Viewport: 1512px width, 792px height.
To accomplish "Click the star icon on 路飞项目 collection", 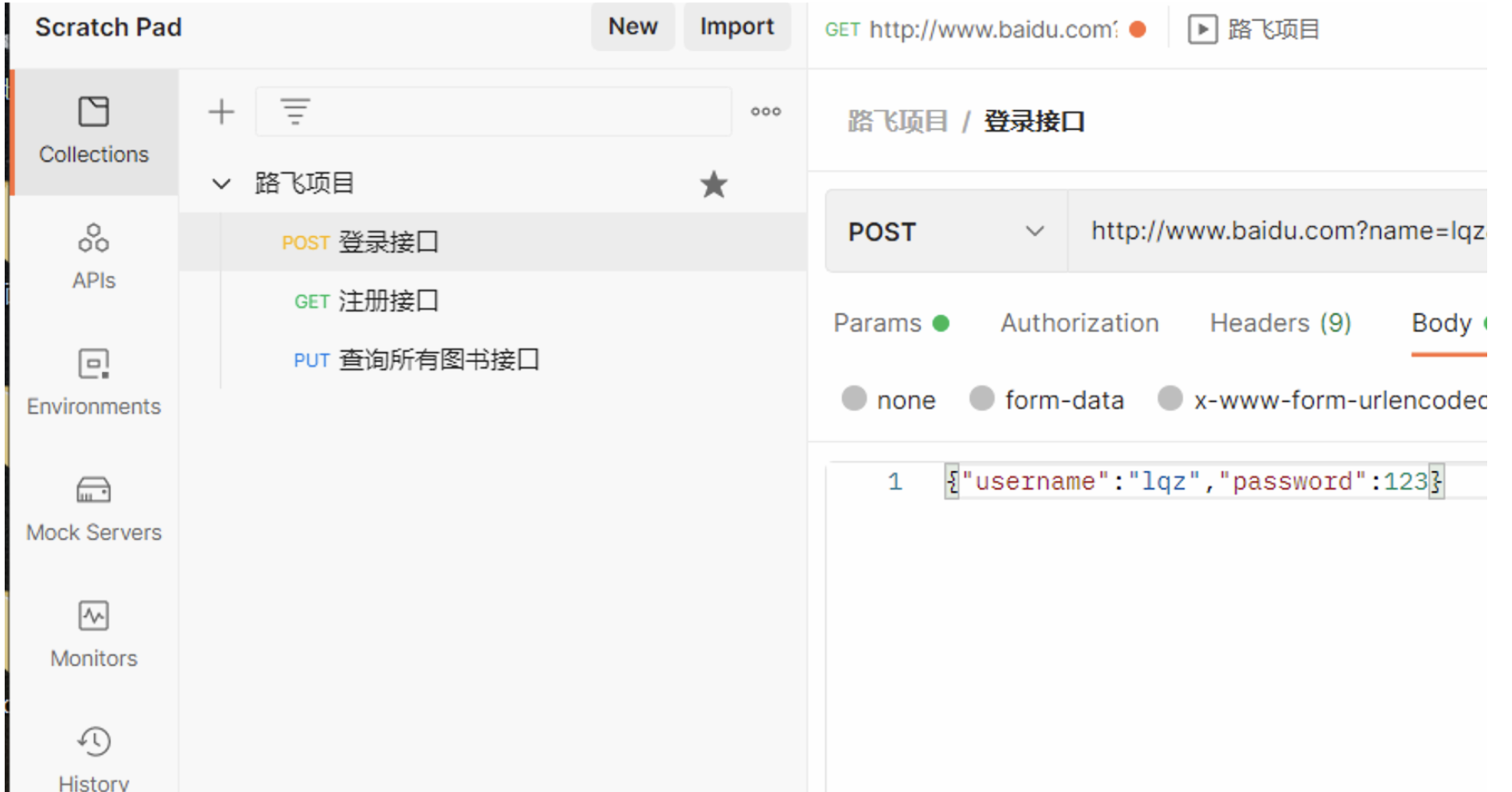I will pos(713,185).
